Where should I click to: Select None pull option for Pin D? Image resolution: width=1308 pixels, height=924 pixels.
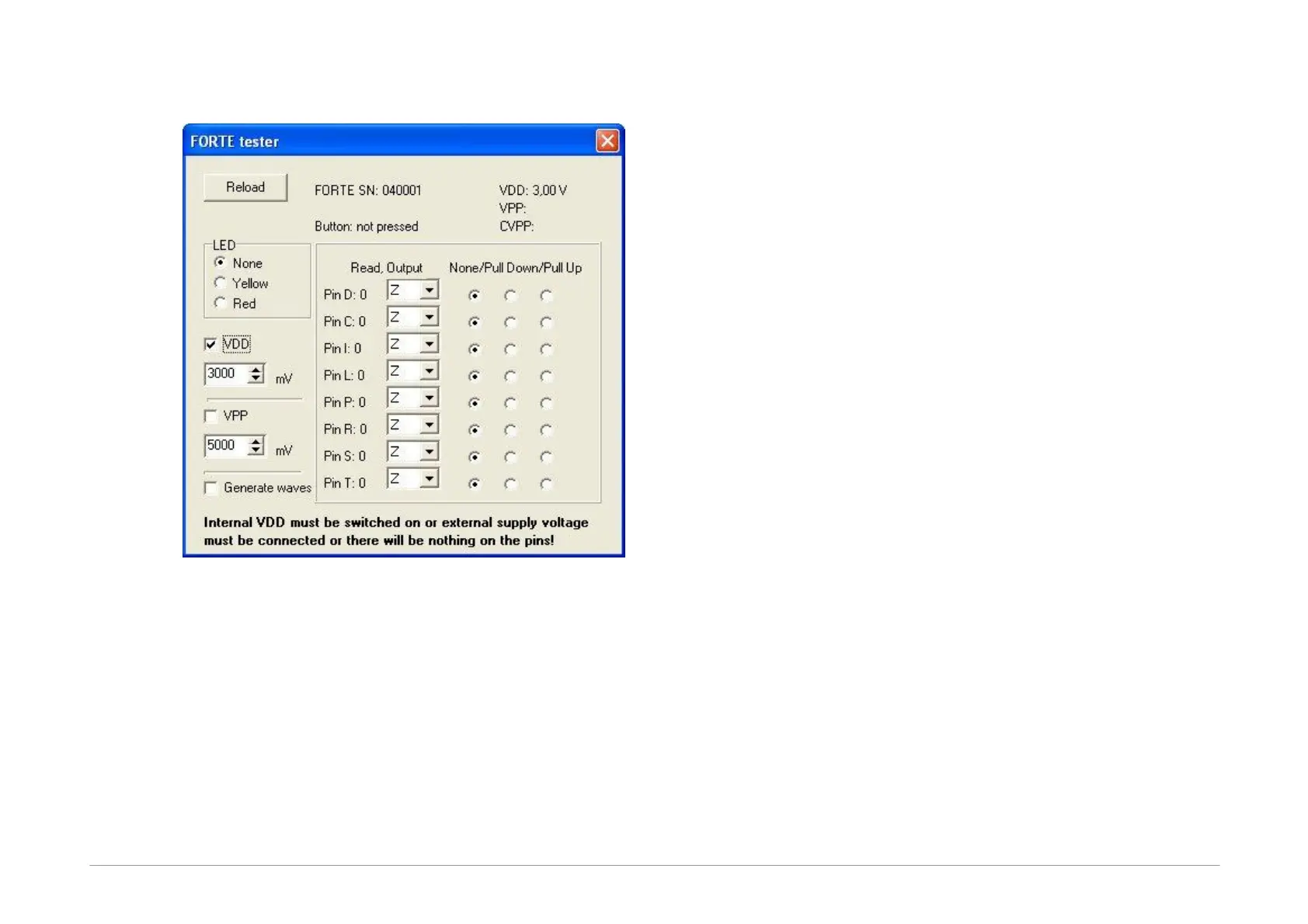[474, 296]
